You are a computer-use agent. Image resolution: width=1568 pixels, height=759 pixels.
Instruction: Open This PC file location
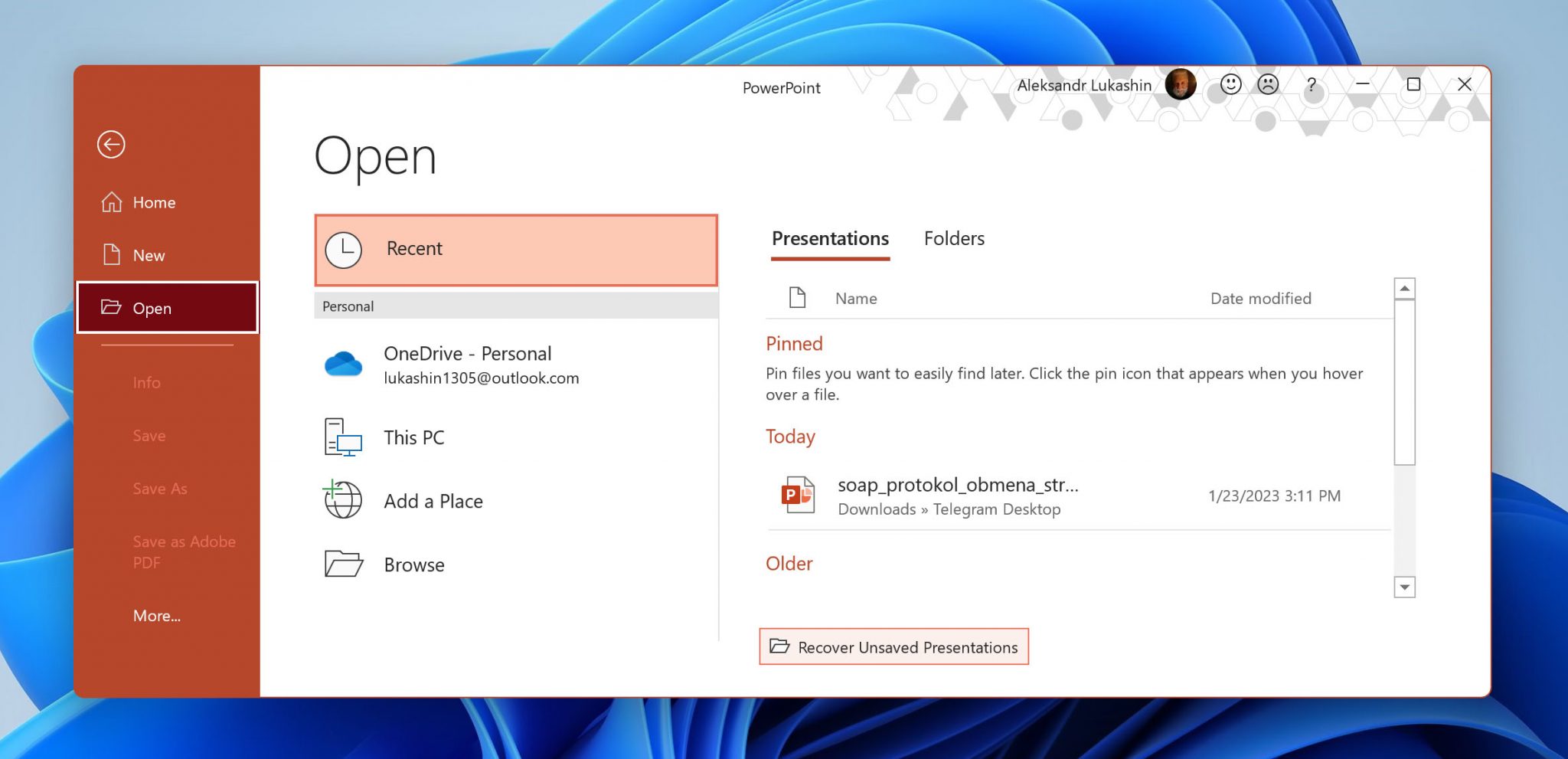tap(414, 437)
